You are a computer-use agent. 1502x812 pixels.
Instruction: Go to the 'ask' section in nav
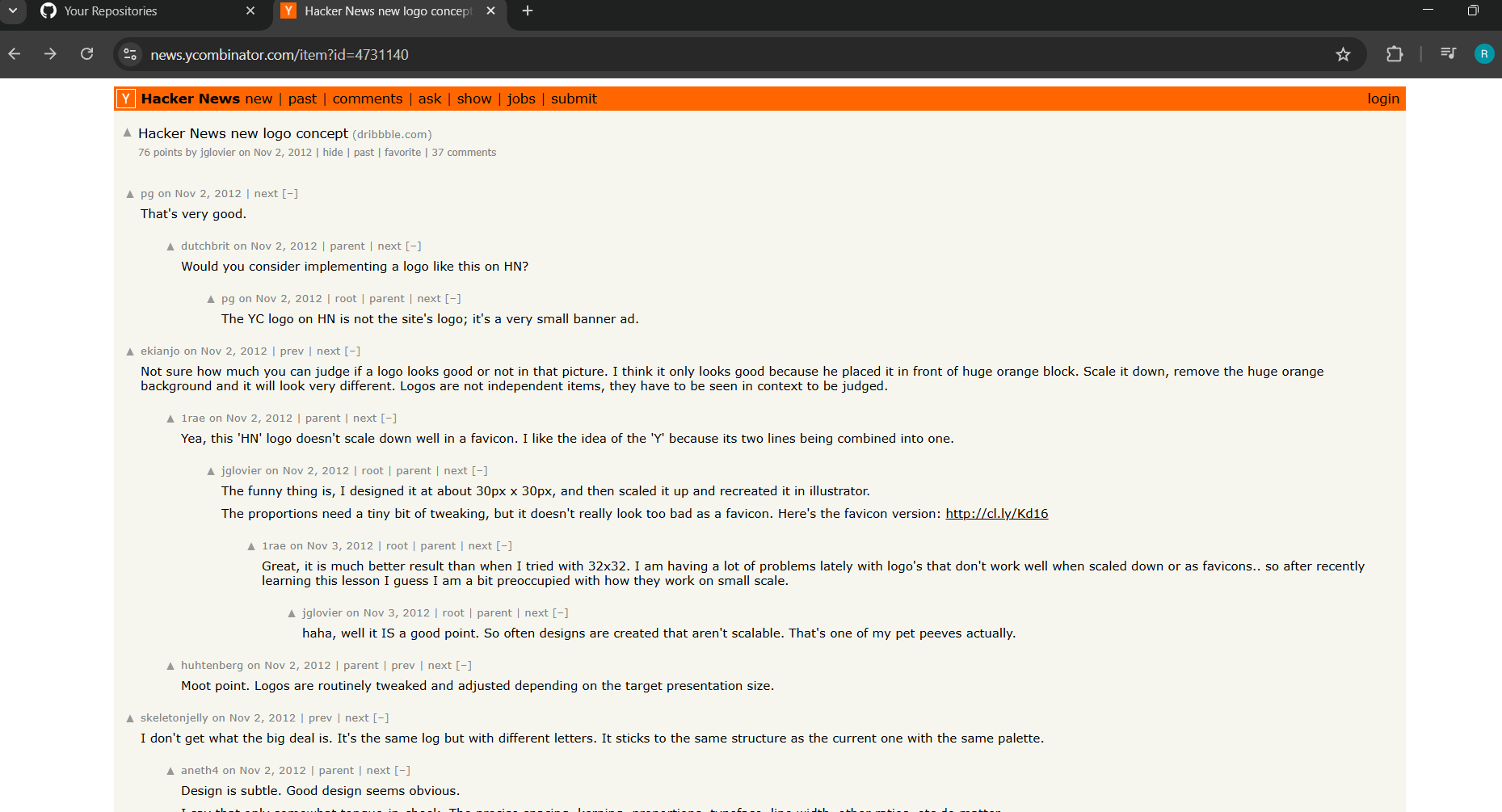pyautogui.click(x=429, y=99)
